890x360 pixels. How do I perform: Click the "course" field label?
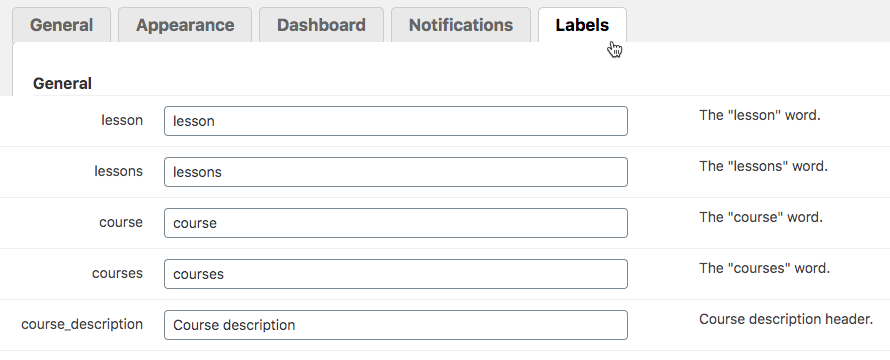point(121,222)
